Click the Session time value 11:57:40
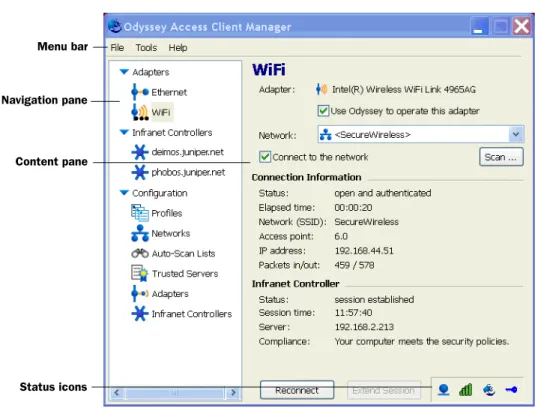This screenshot has height=408, width=541. click(x=353, y=313)
